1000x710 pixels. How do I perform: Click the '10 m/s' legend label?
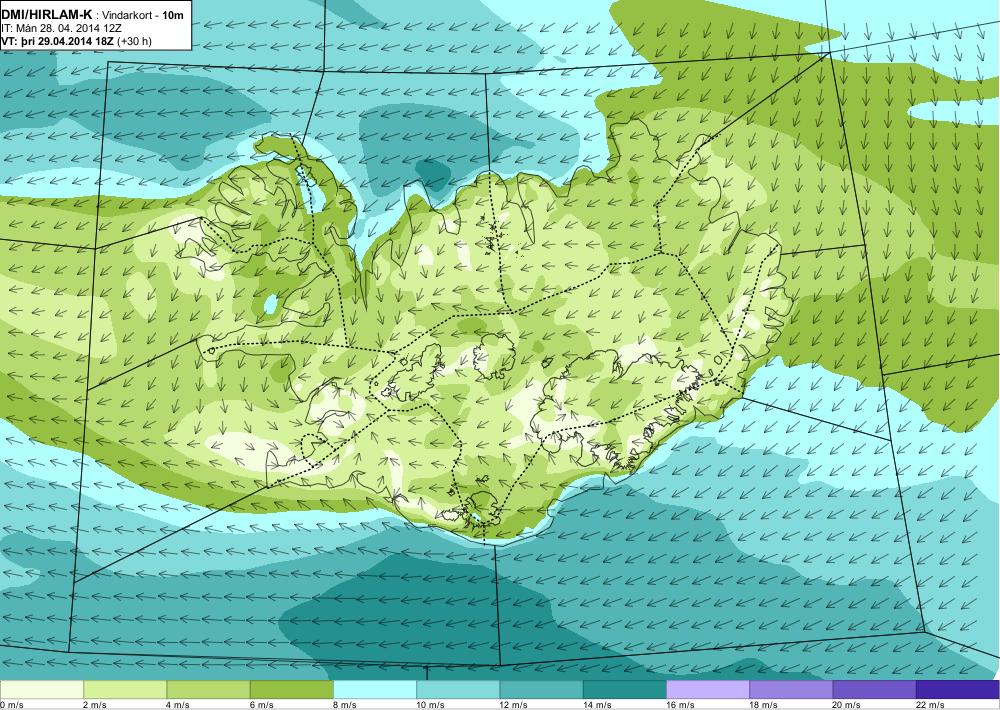pyautogui.click(x=430, y=705)
